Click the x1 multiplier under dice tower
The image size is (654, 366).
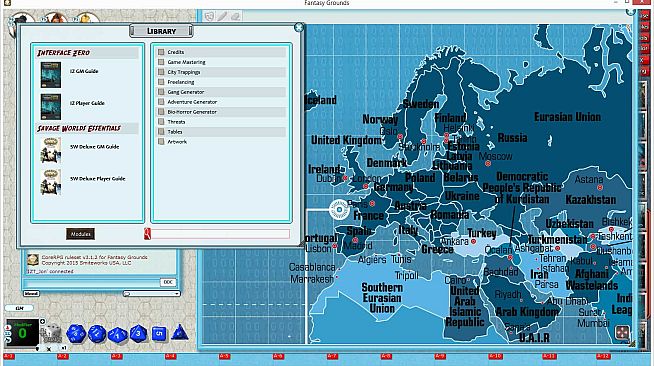coord(64,348)
